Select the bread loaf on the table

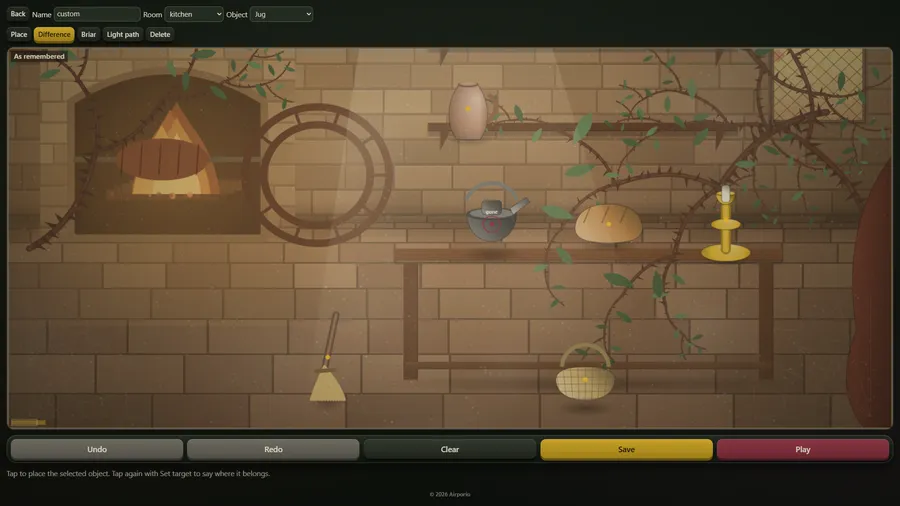[608, 224]
